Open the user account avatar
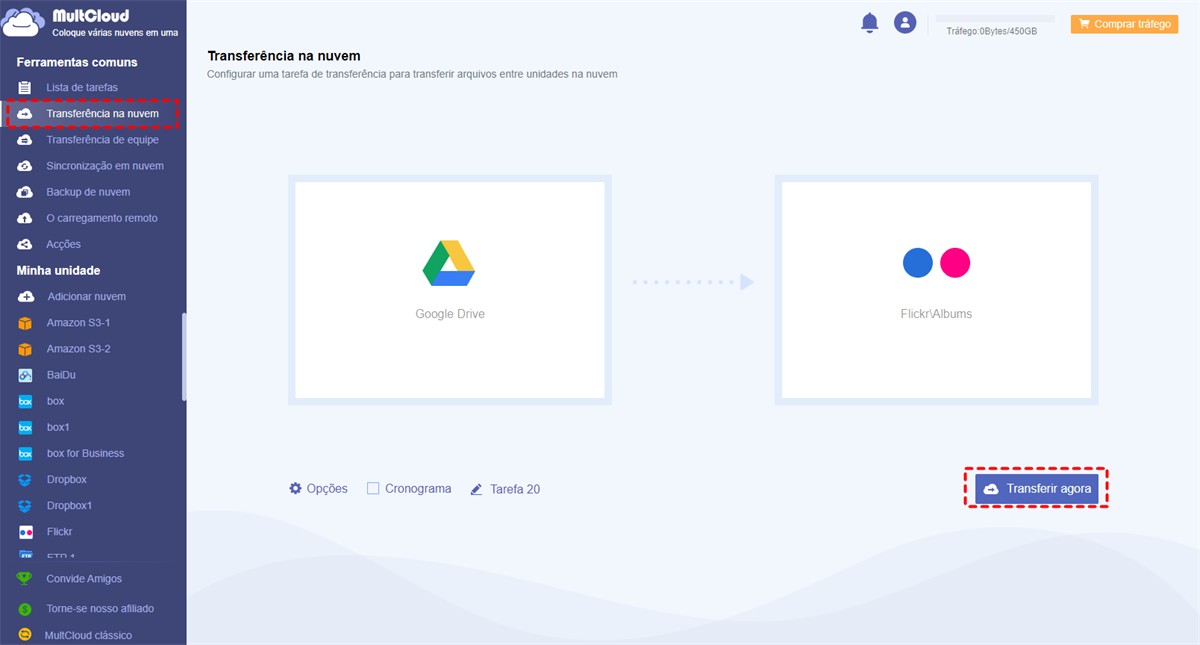This screenshot has height=645, width=1200. click(x=905, y=22)
